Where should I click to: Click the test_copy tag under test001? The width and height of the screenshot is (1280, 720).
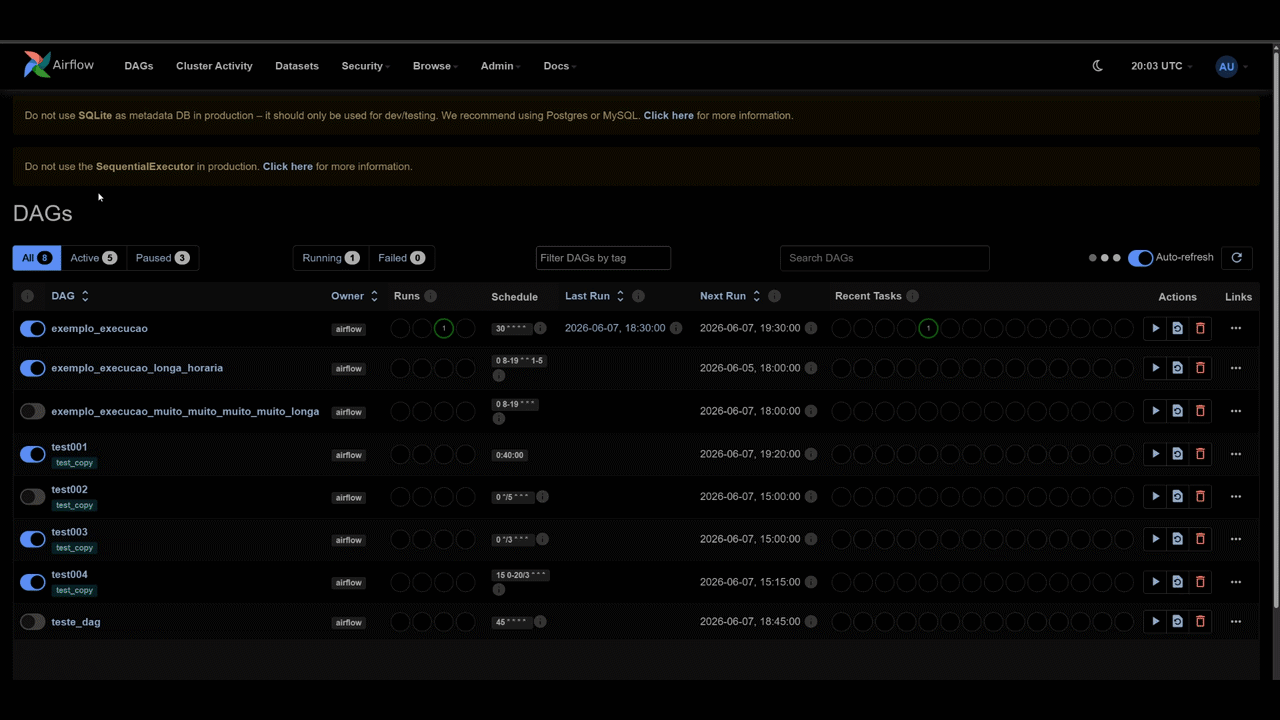click(75, 463)
